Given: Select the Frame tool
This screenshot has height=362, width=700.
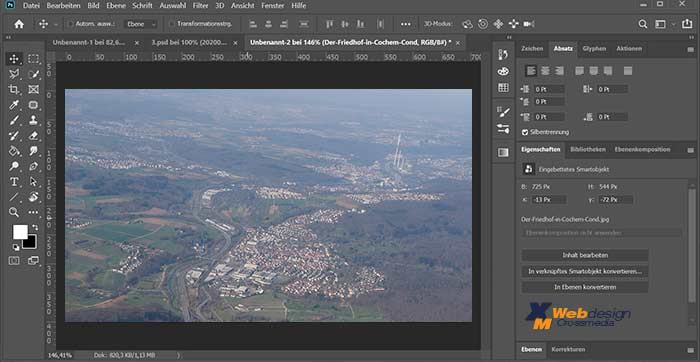Looking at the screenshot, I should (x=33, y=89).
